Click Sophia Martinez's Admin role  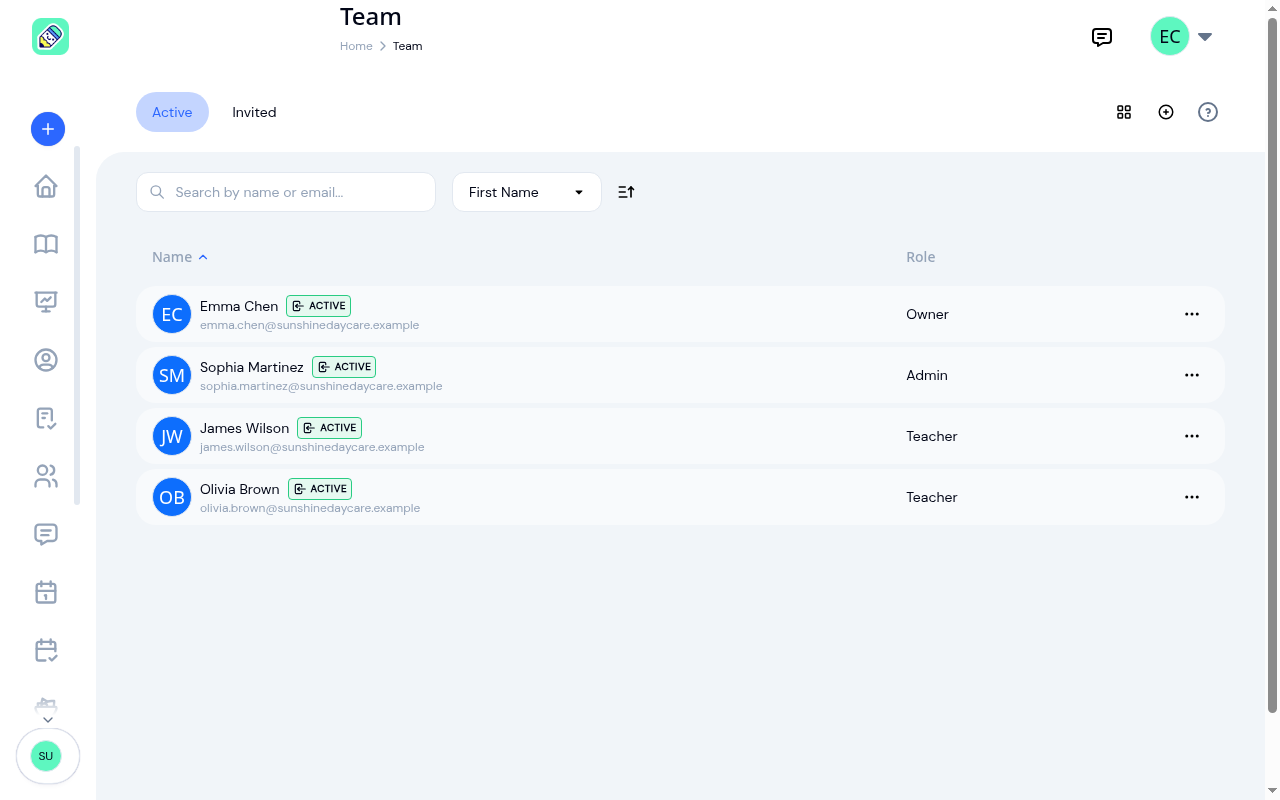[x=927, y=375]
